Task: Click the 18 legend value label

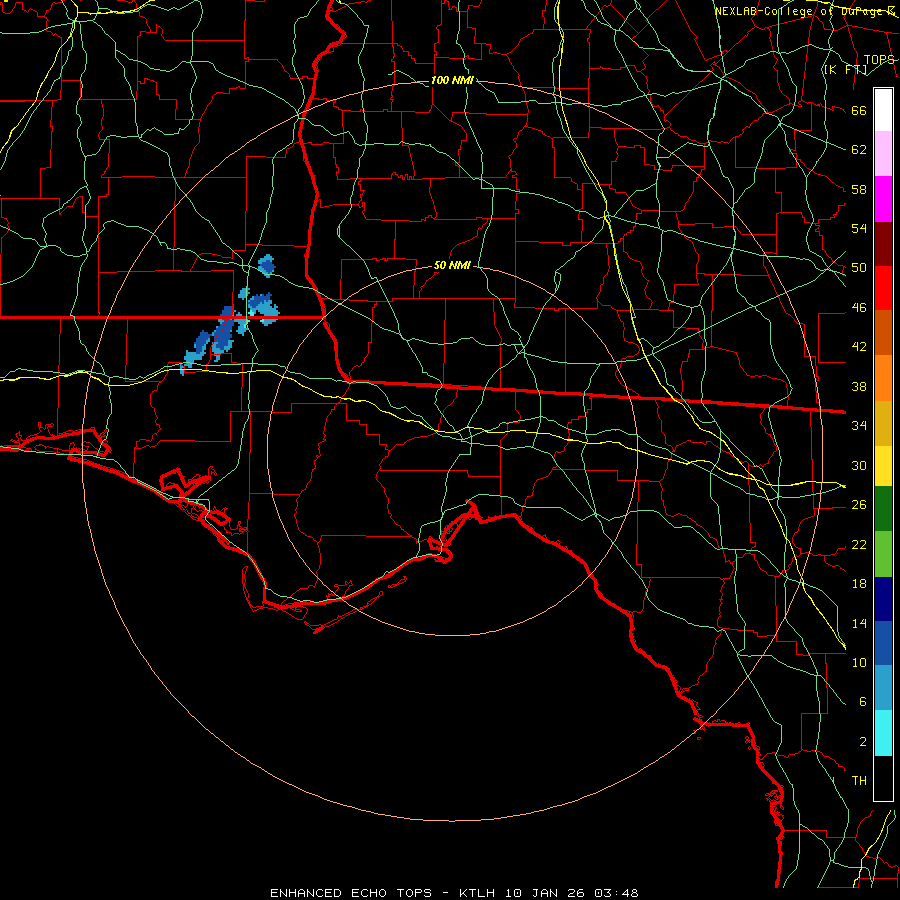Action: (x=859, y=584)
